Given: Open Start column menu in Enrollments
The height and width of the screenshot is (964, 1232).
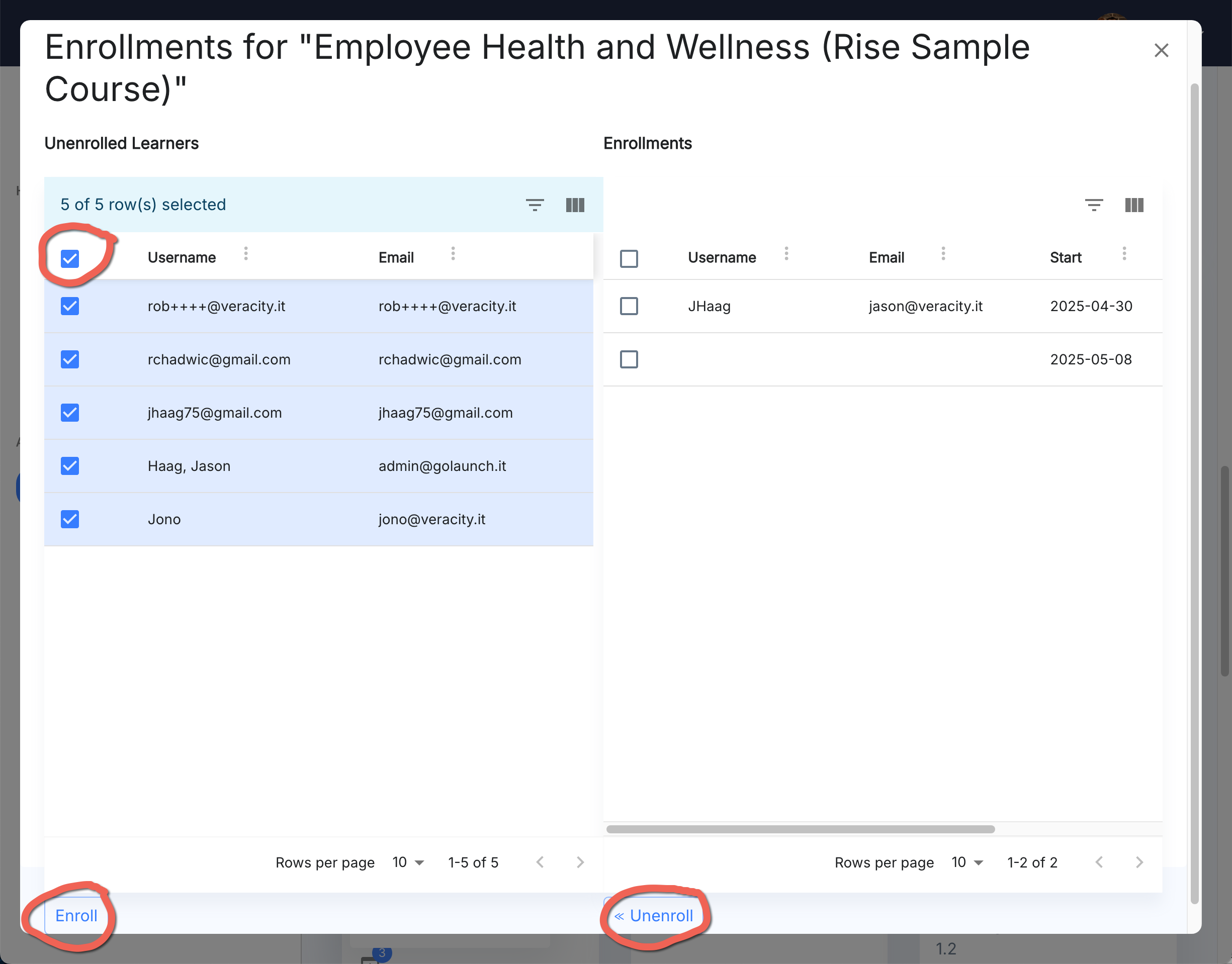Looking at the screenshot, I should pos(1123,254).
